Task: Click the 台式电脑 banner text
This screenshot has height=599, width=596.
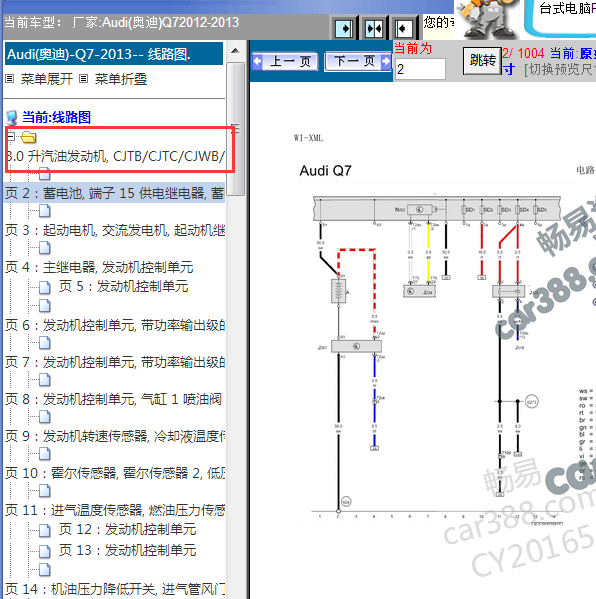Action: point(567,8)
